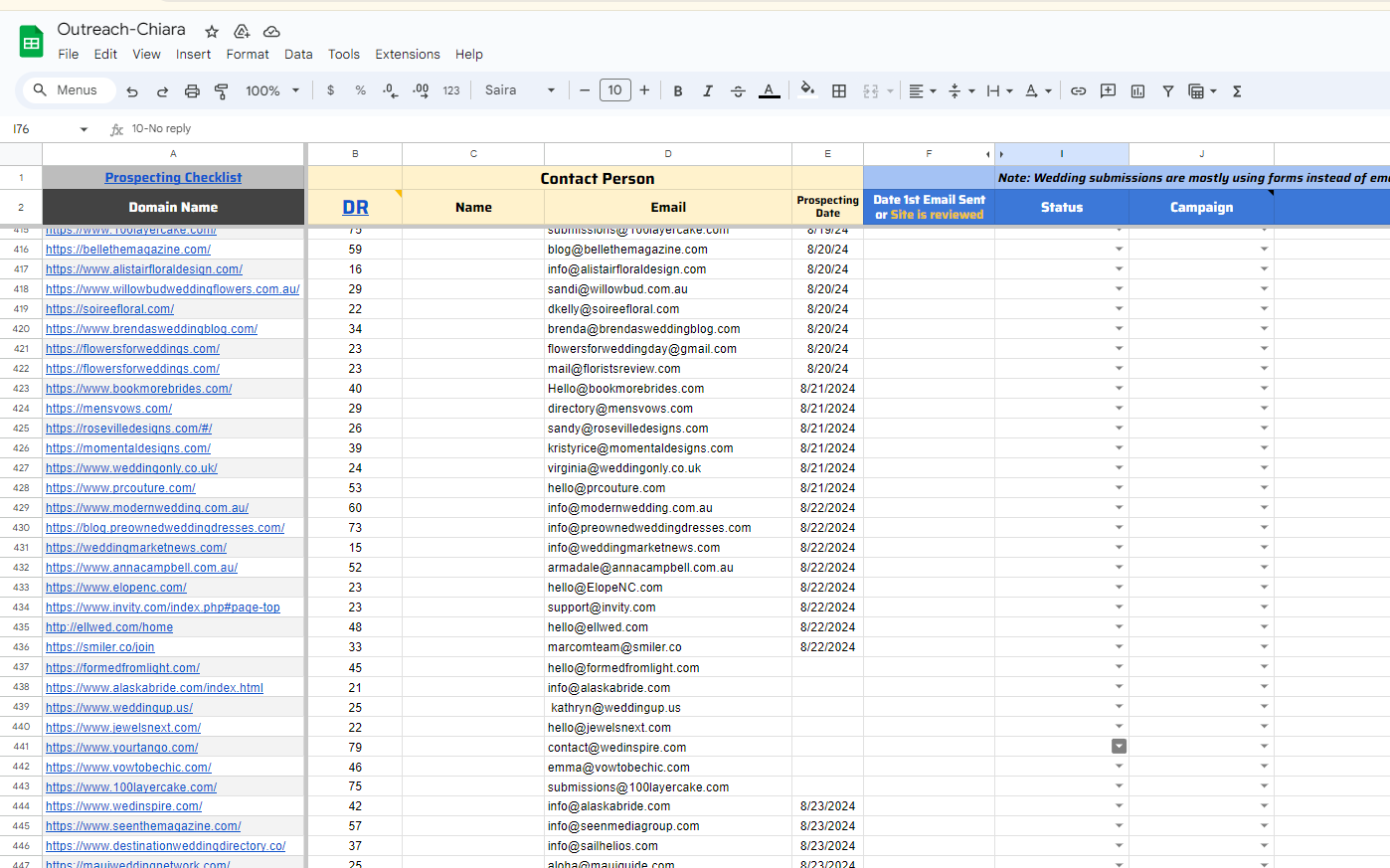Open the text color picker
The image size is (1390, 868).
coord(769,90)
